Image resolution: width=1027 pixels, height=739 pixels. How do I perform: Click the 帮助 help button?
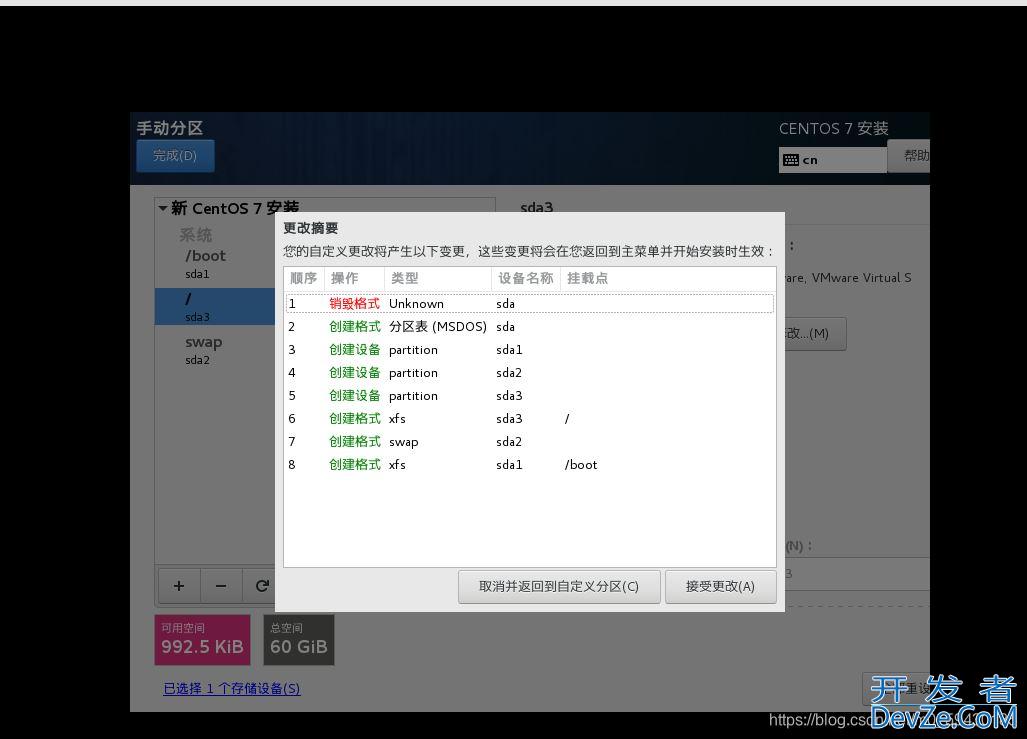pos(908,156)
